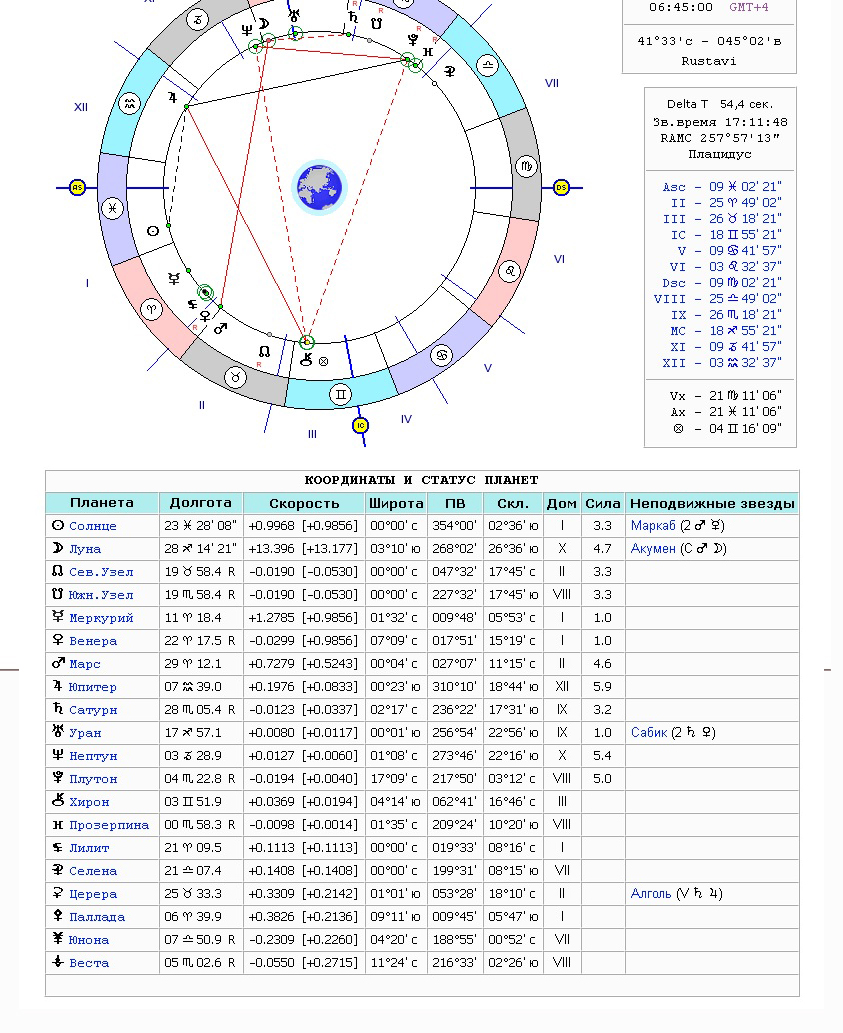
Task: Select the Taurus sign glyph on the wheel
Action: pos(235,377)
